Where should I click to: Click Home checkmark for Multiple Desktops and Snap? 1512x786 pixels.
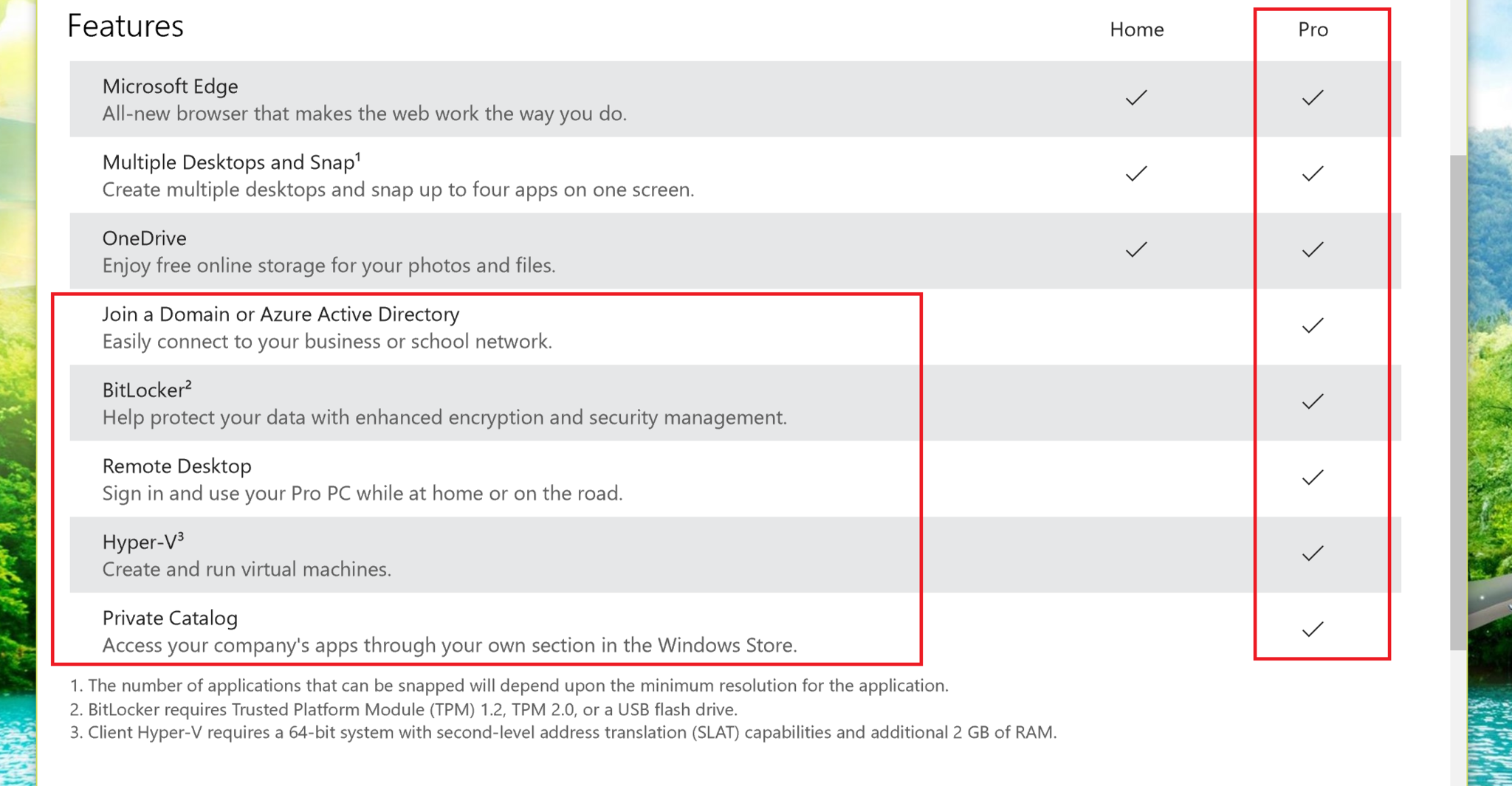pos(1136,174)
